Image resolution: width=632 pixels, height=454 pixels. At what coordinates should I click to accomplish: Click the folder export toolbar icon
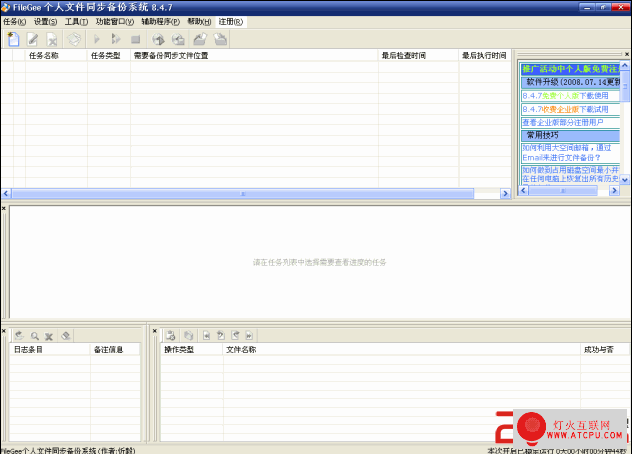tap(200, 39)
